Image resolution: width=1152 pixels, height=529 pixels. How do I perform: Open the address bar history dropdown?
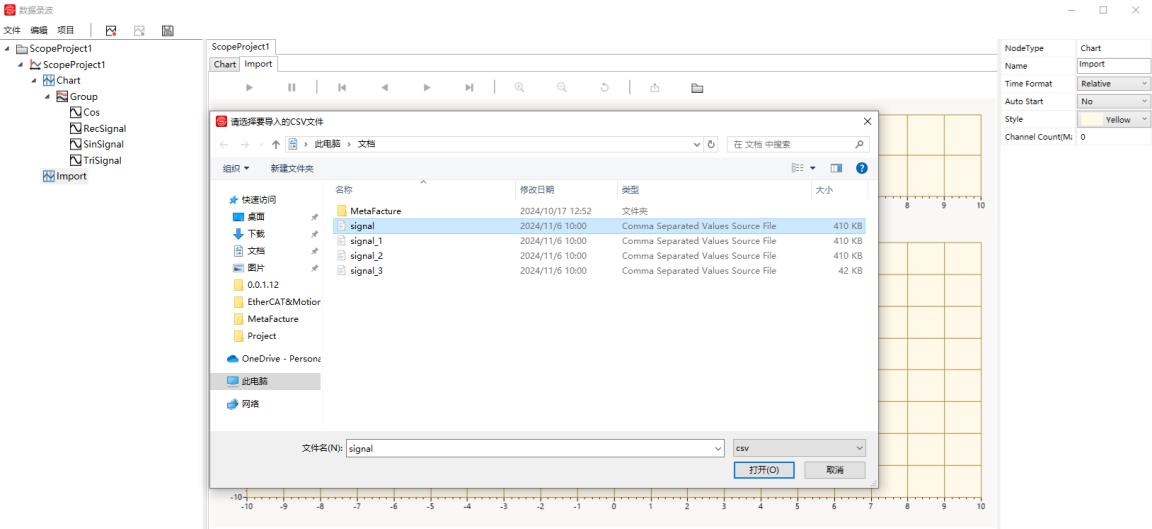pos(696,145)
